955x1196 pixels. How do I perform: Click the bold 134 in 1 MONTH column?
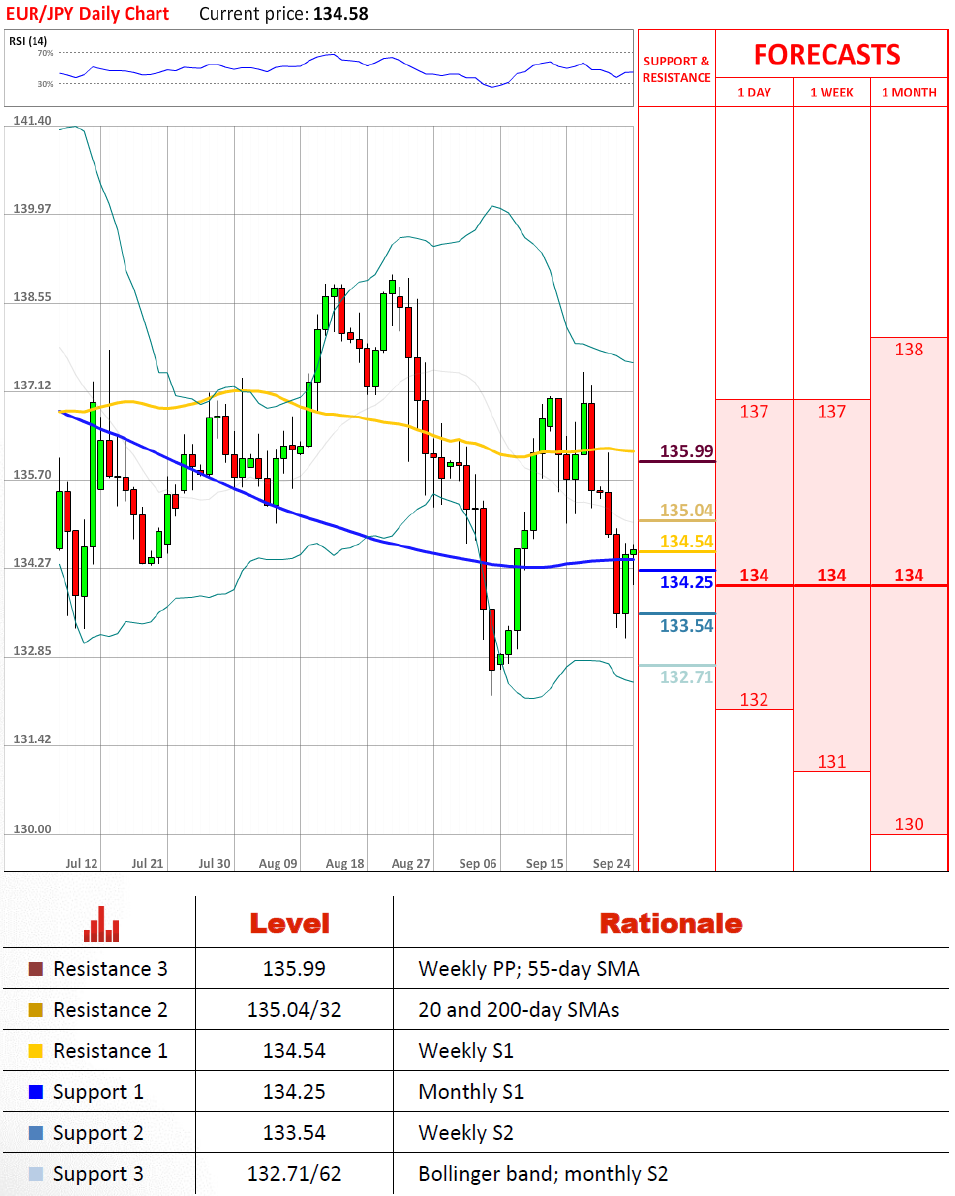[909, 575]
